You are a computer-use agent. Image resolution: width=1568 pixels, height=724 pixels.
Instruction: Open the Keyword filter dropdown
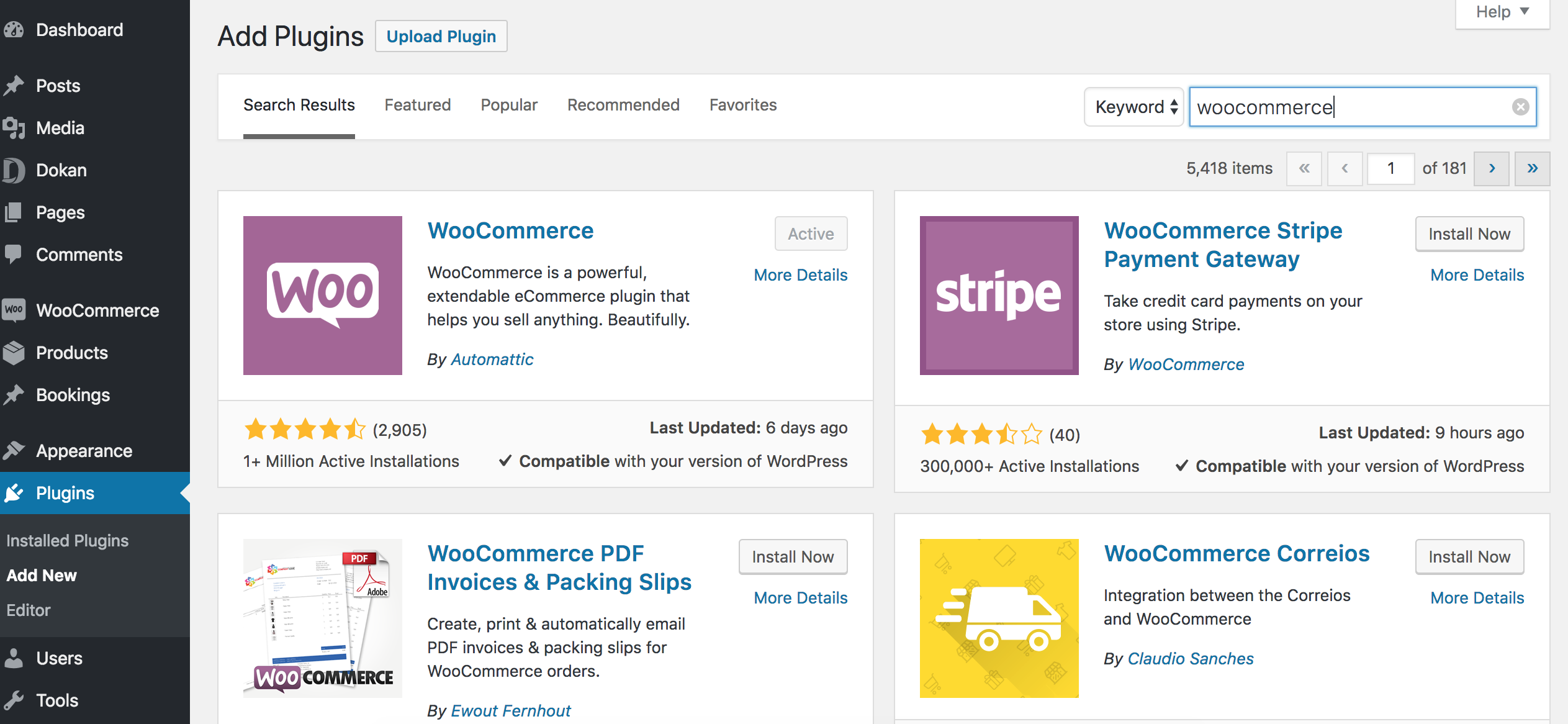(1133, 106)
